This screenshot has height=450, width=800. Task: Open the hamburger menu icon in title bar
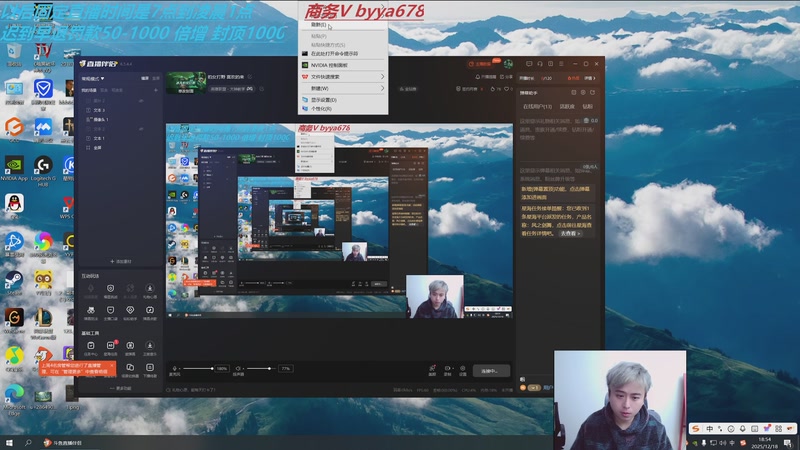[561, 64]
